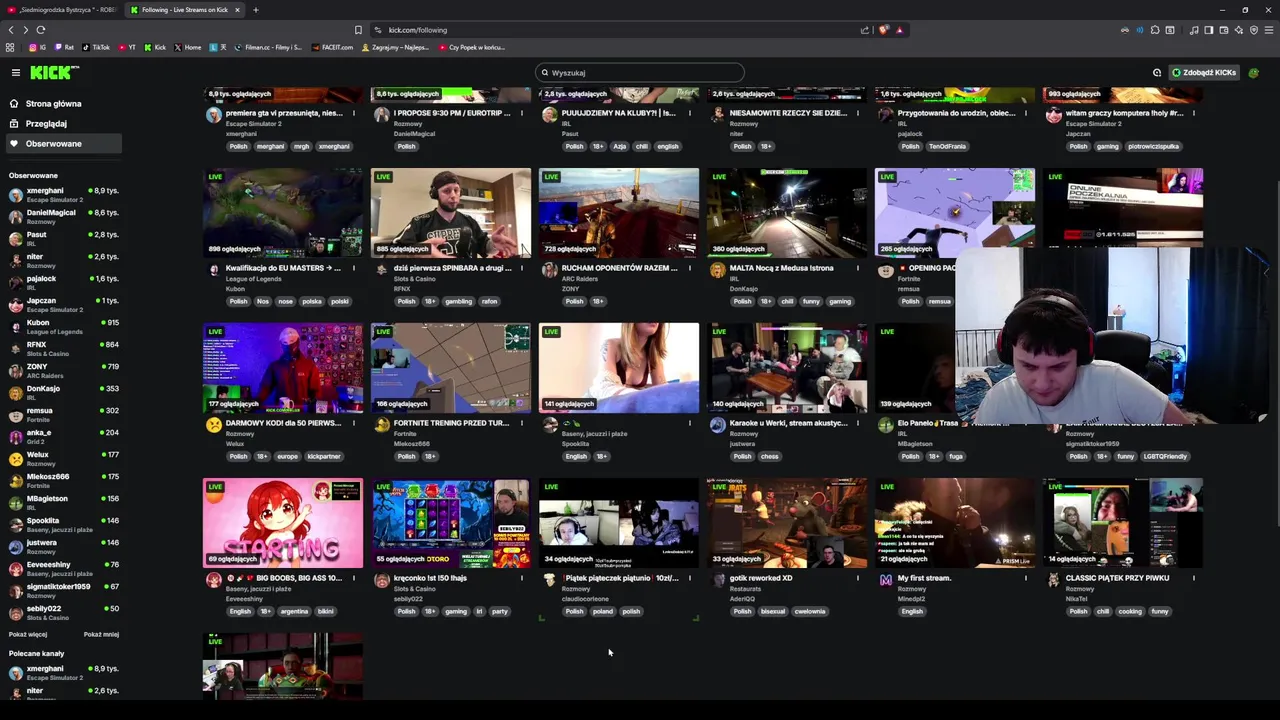Switch to the Siedmiogrodzka Bystrzyca YouTube tab
Screen dimensions: 1280x720
[62, 10]
